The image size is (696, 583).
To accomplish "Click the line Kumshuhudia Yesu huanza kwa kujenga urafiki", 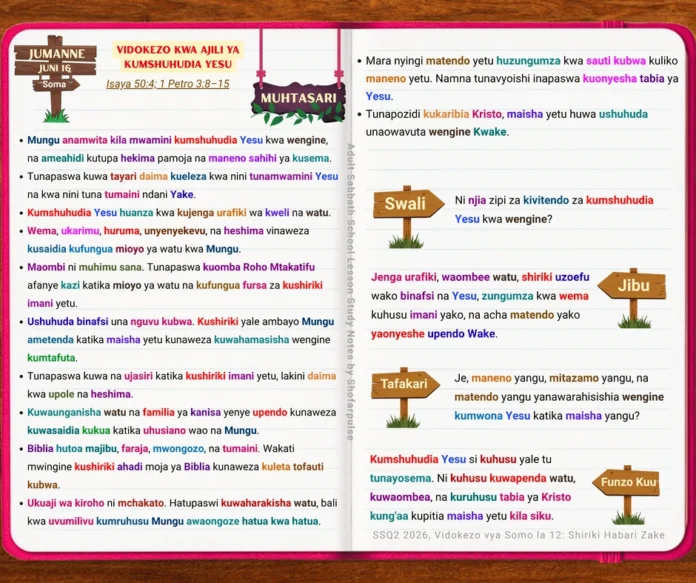I will point(179,213).
